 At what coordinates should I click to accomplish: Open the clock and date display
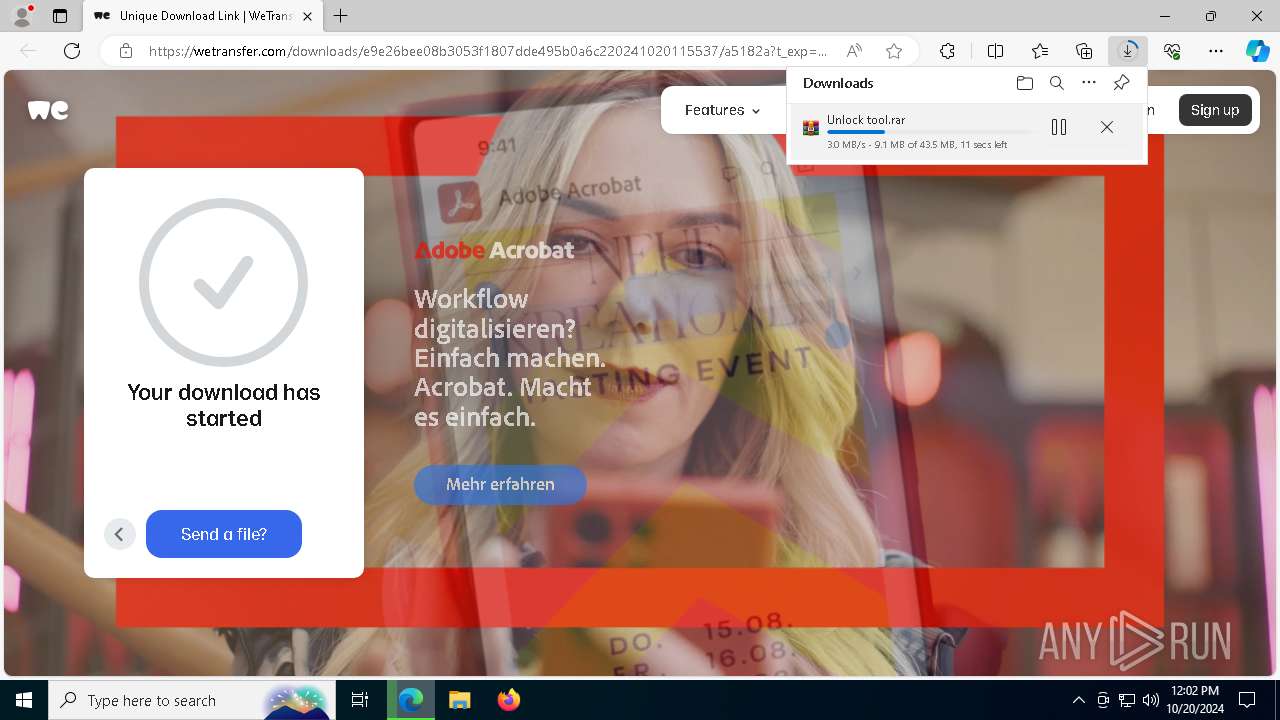(1193, 700)
